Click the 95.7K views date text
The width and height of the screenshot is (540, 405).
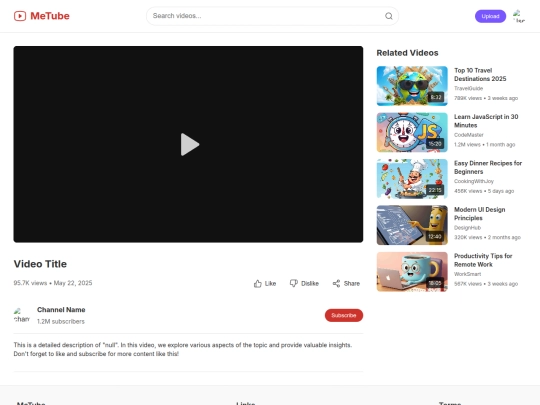[x=53, y=283]
